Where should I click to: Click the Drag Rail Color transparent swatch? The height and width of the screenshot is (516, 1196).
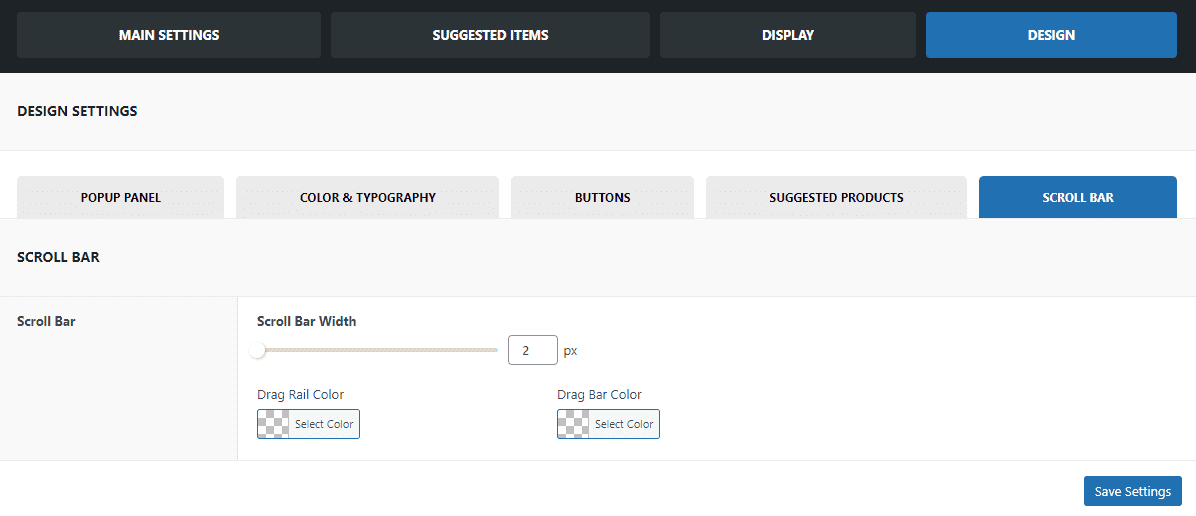click(x=273, y=424)
